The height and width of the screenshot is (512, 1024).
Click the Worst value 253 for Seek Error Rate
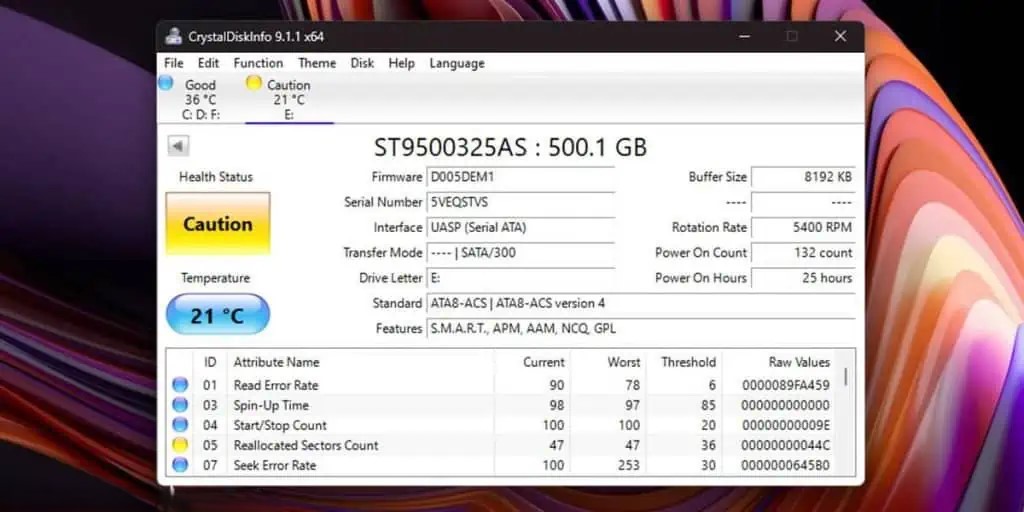628,465
